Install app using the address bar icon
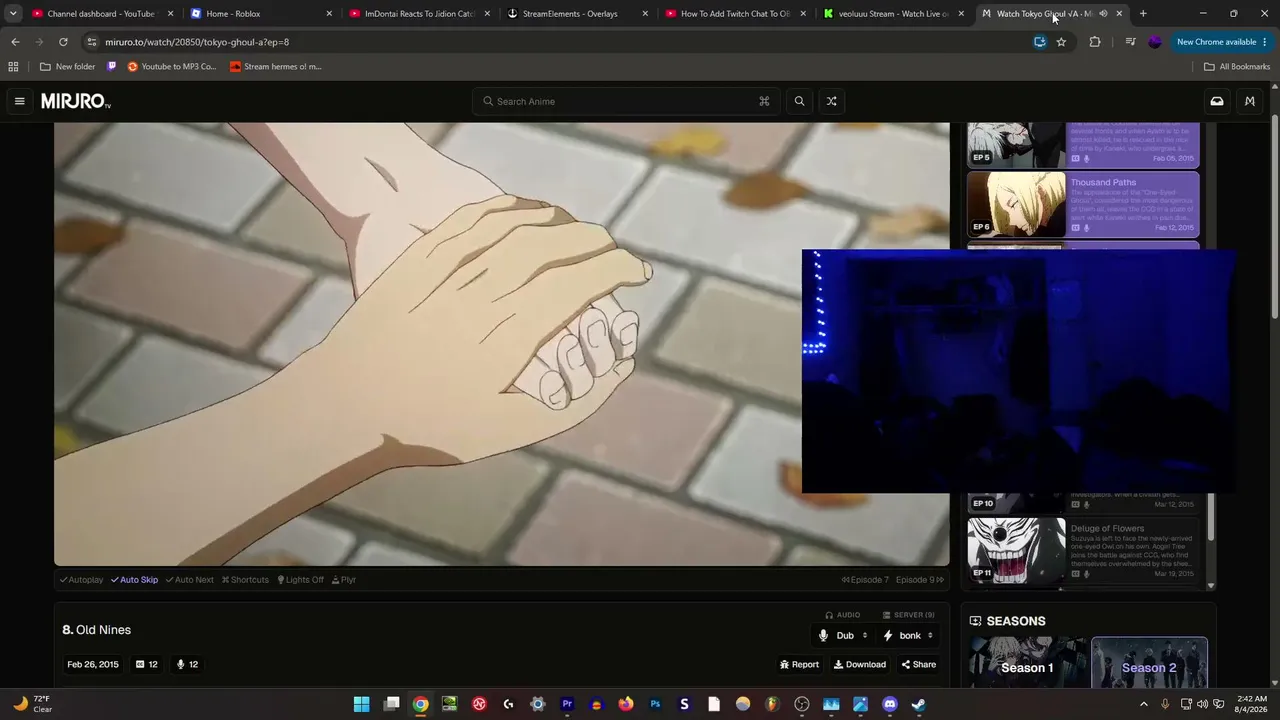This screenshot has width=1280, height=720. pyautogui.click(x=1040, y=42)
